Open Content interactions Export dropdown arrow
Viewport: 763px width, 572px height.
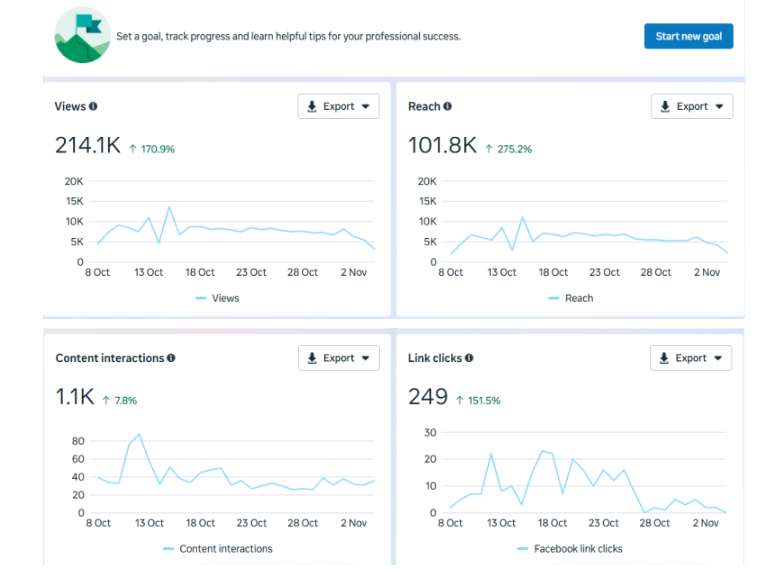(365, 358)
